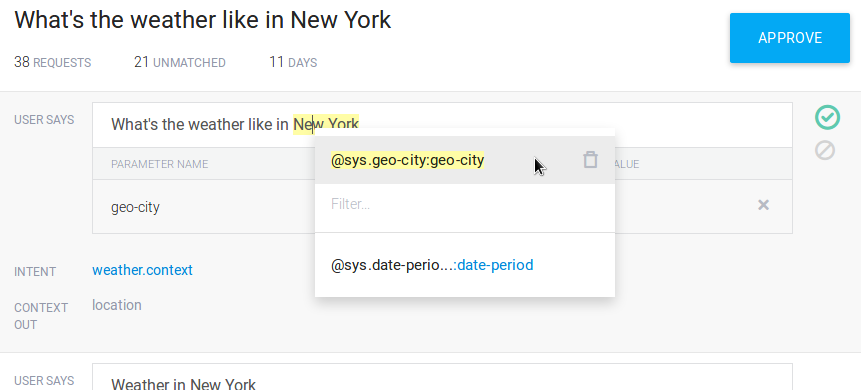This screenshot has height=390, width=861.
Task: Click the 38 REQUESTS counter
Action: tap(53, 63)
